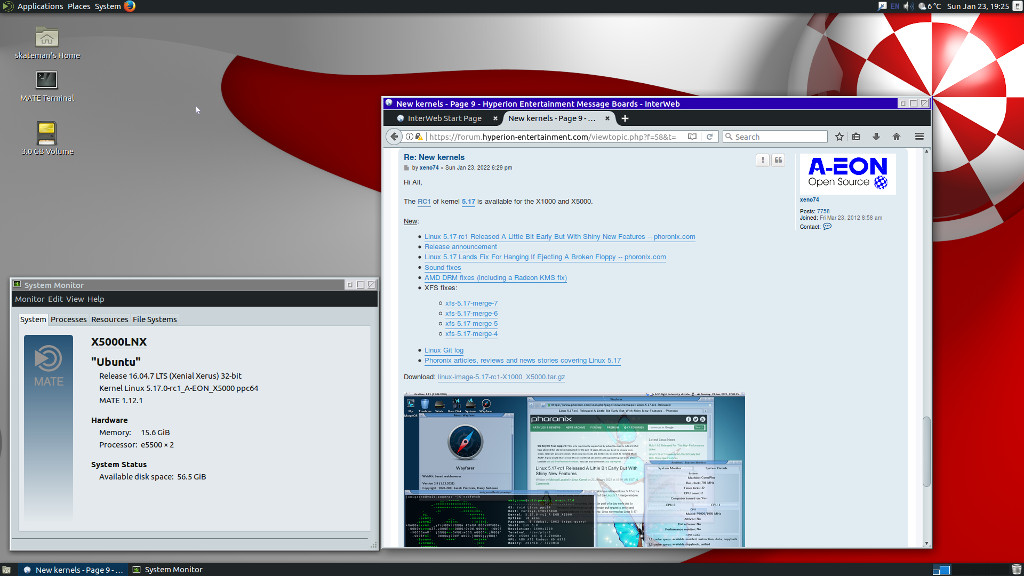Click the site security lock icon in address bar
Screen dimensions: 1024x576
[419, 136]
